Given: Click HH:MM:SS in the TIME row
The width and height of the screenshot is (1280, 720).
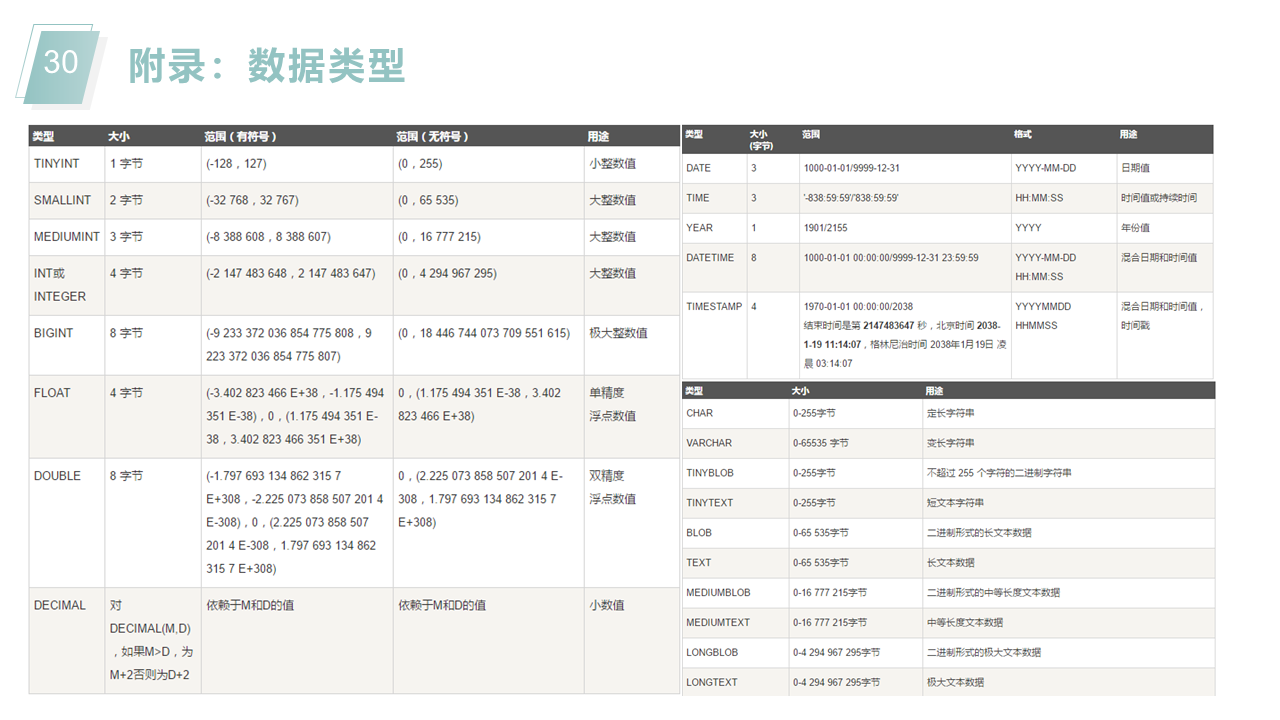Looking at the screenshot, I should click(1039, 198).
